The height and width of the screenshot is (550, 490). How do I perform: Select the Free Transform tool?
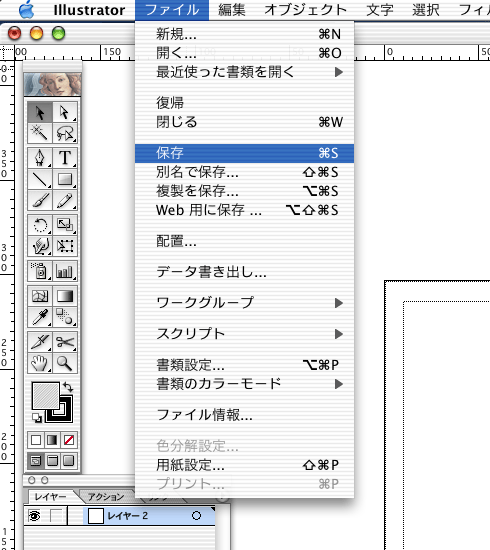point(65,246)
